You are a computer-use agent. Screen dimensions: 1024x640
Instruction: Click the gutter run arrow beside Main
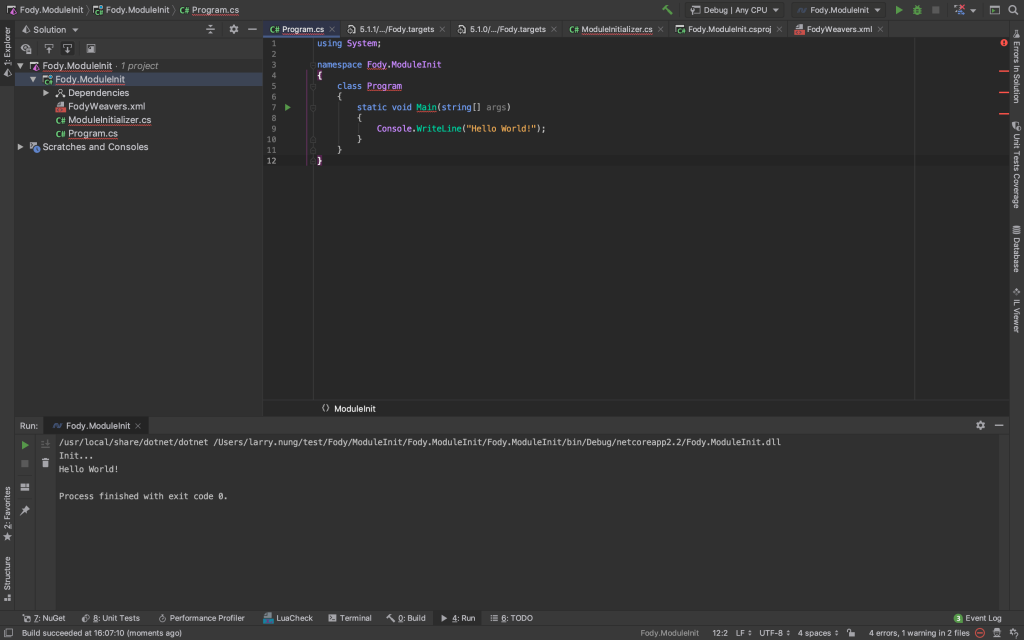click(x=288, y=107)
